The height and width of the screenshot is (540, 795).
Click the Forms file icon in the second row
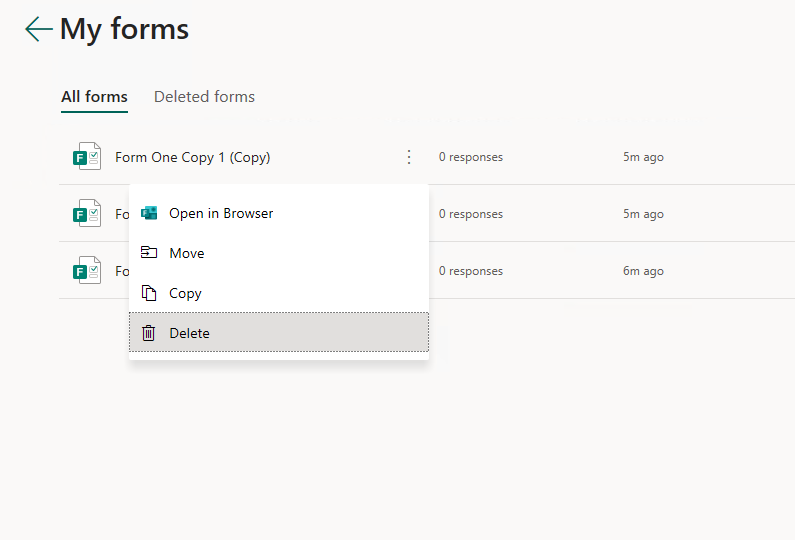[87, 213]
